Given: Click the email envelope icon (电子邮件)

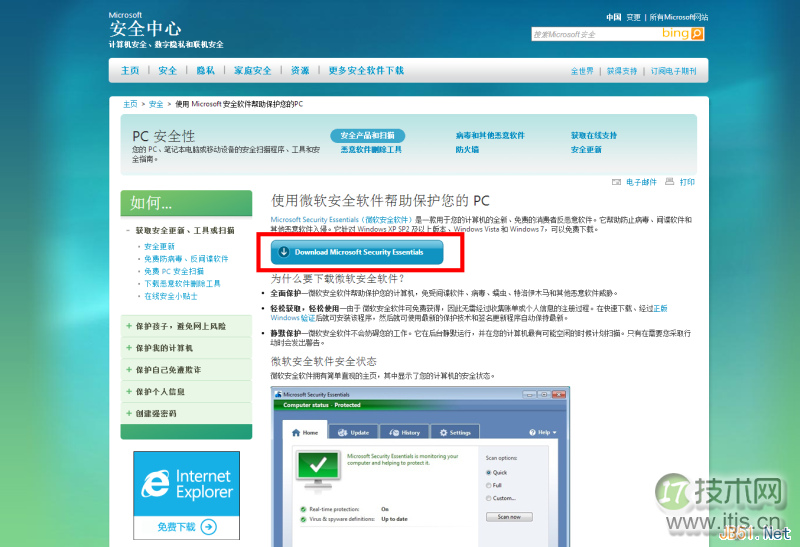Looking at the screenshot, I should 616,182.
